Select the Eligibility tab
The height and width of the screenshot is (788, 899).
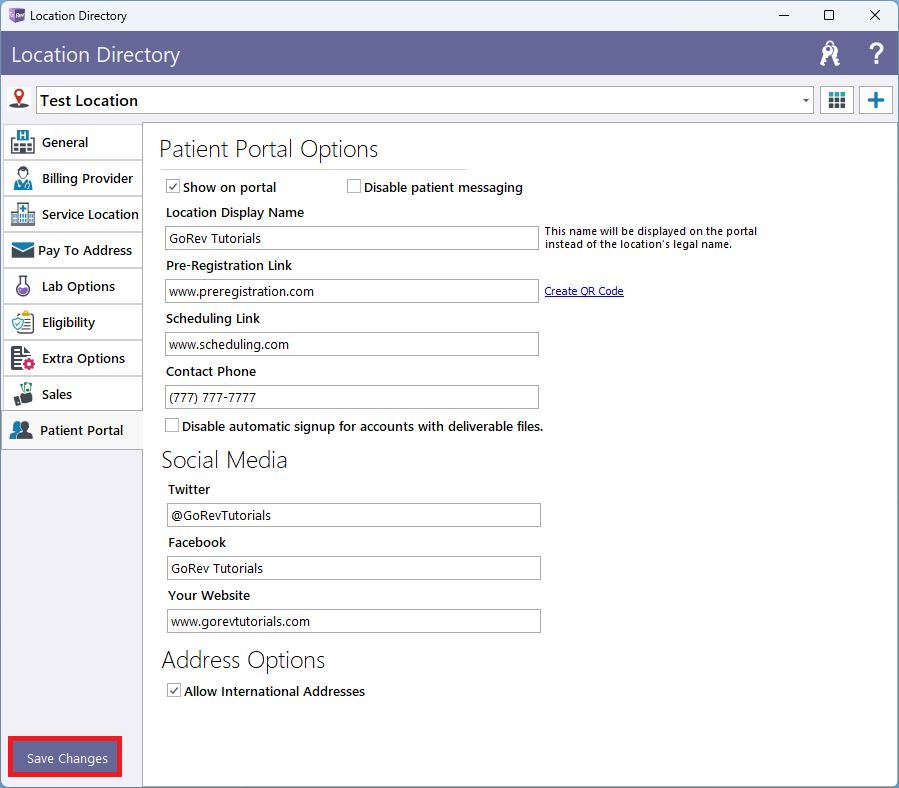click(x=73, y=322)
